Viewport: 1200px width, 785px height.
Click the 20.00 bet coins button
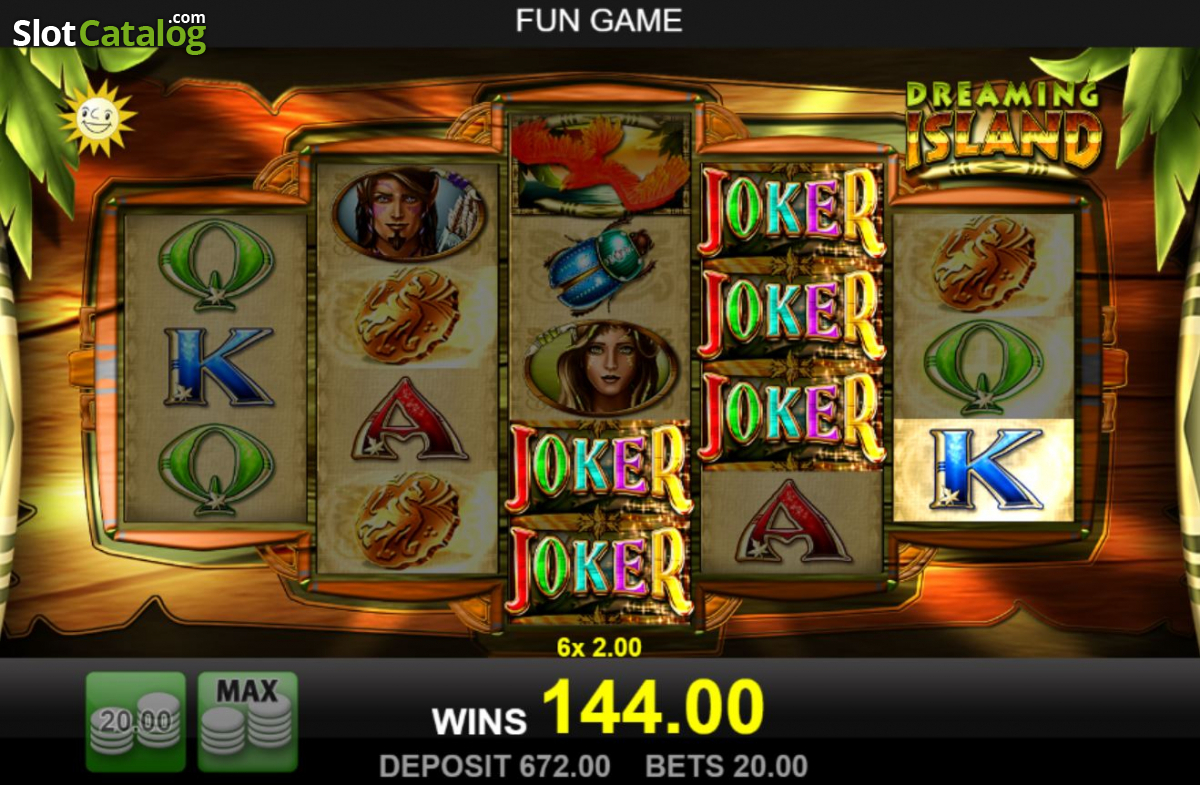[x=136, y=721]
